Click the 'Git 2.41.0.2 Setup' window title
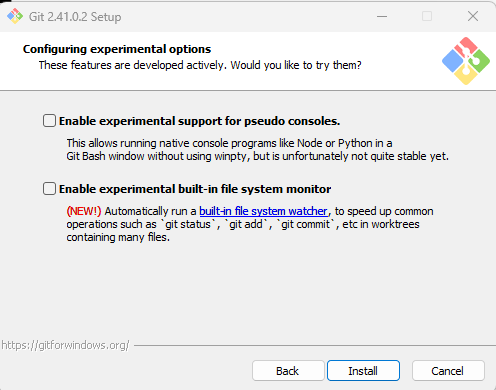Viewport: 496px width, 390px height. [75, 17]
